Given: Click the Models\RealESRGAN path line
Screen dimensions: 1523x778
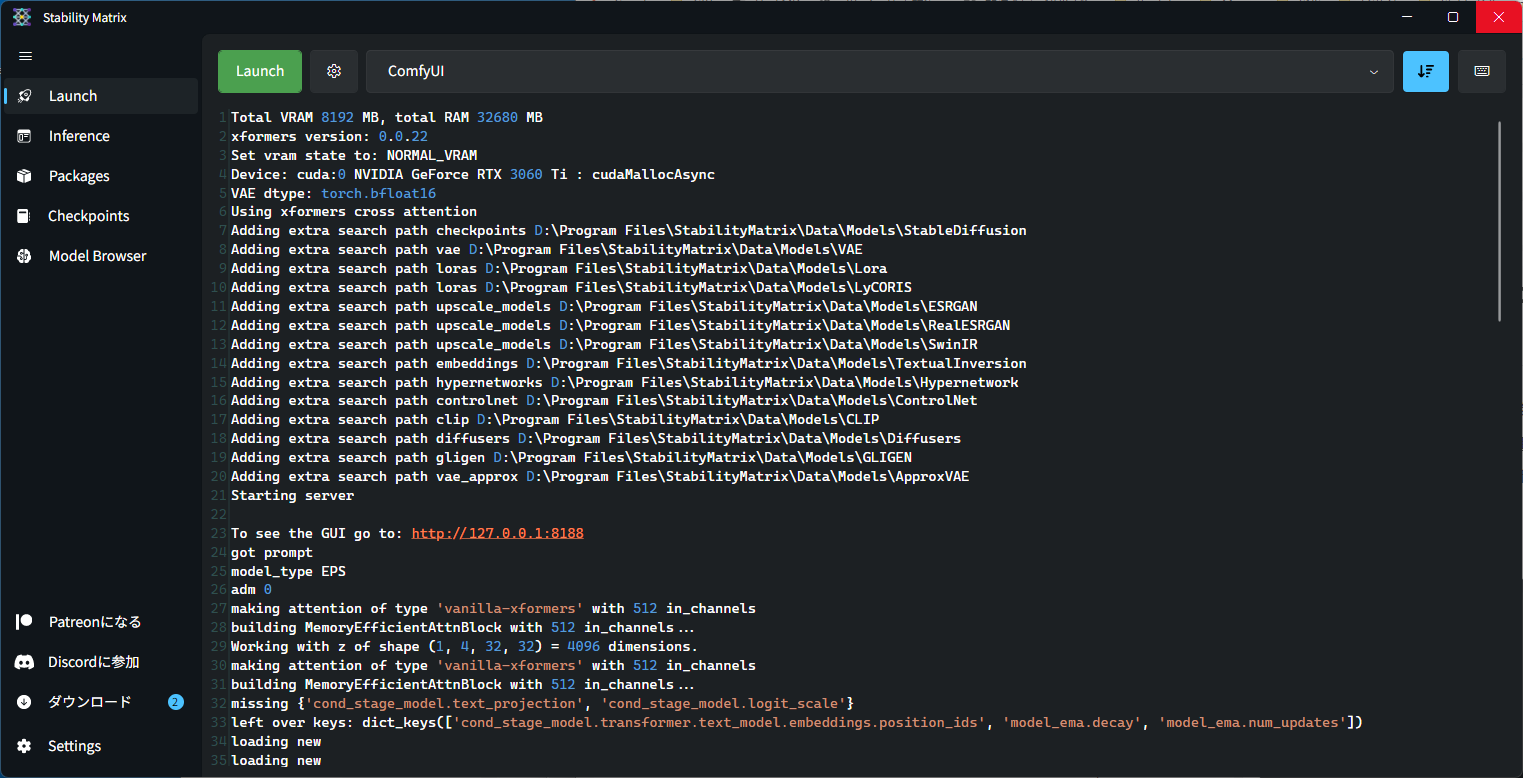Looking at the screenshot, I should pos(621,325).
